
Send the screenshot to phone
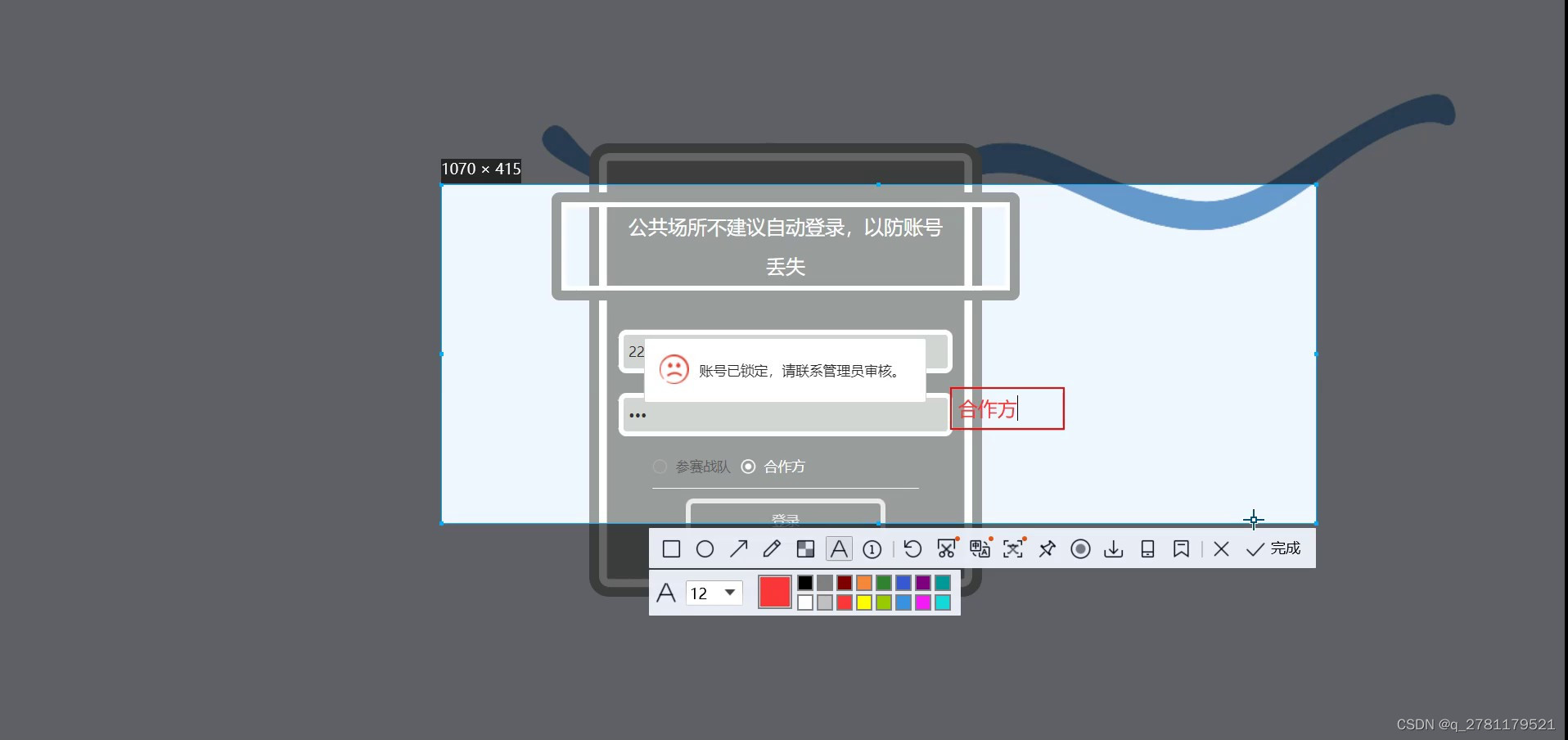1147,549
